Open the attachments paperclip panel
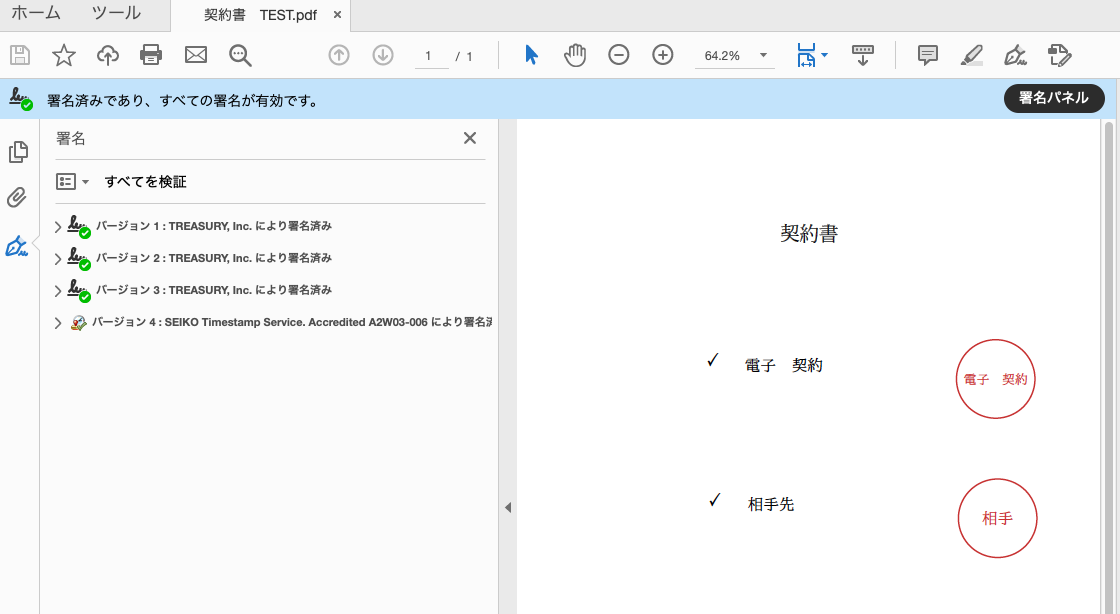The height and width of the screenshot is (614, 1120). [17, 198]
